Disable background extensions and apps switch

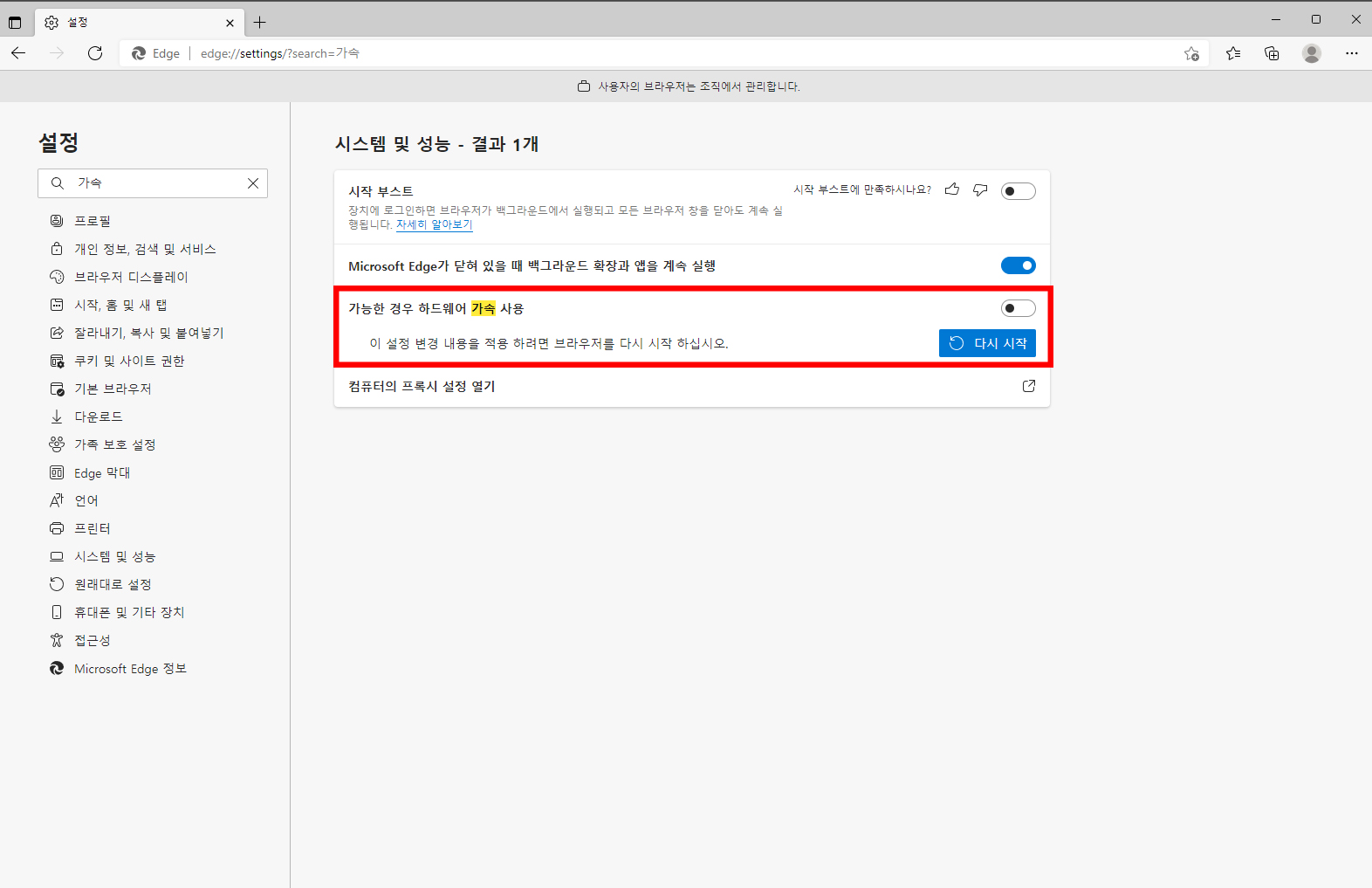point(1018,265)
